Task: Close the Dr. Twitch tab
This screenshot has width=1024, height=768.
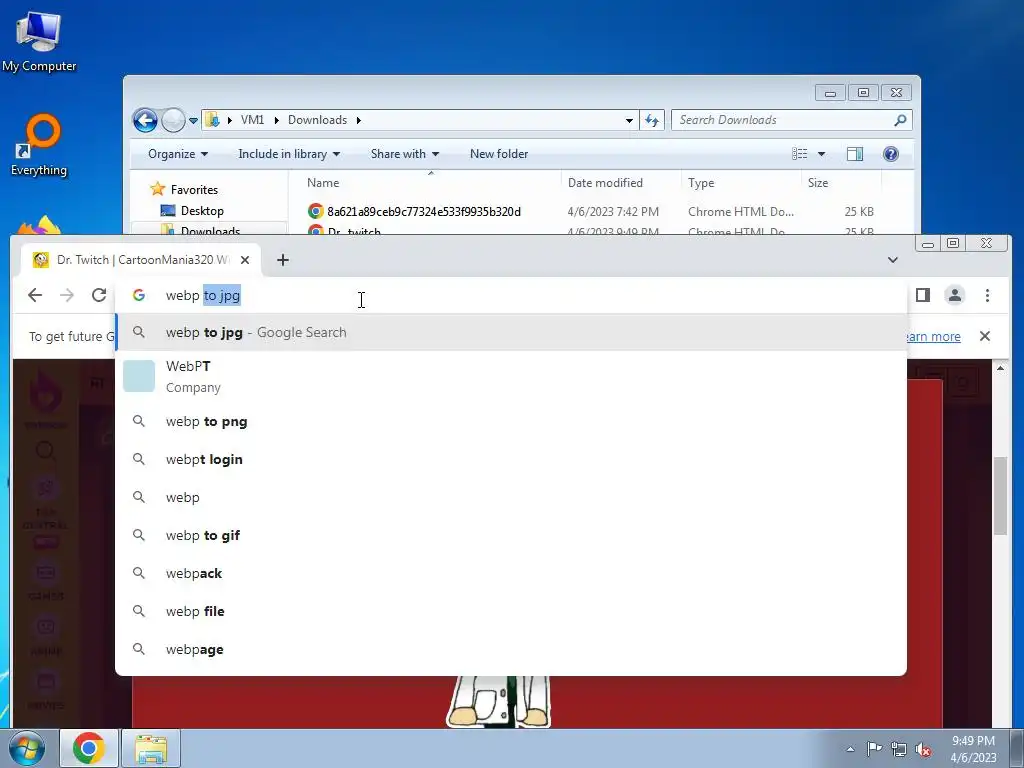Action: tap(245, 260)
